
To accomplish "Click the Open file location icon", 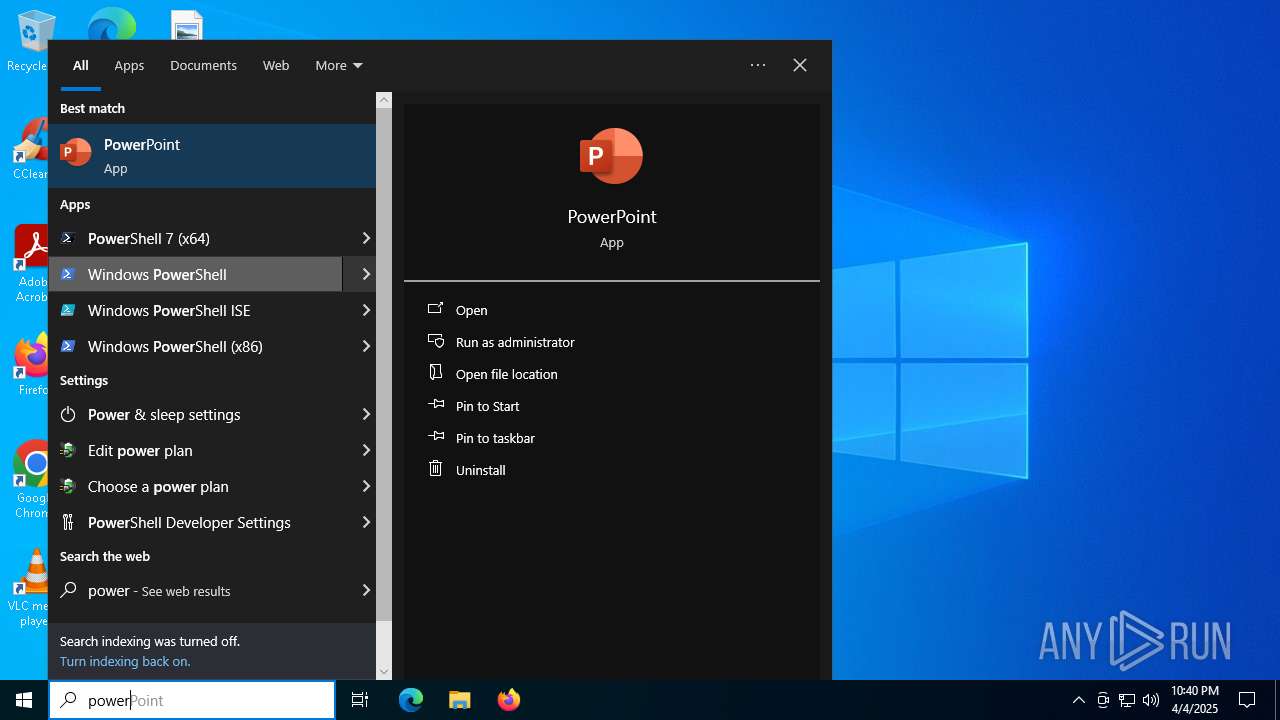I will point(435,373).
